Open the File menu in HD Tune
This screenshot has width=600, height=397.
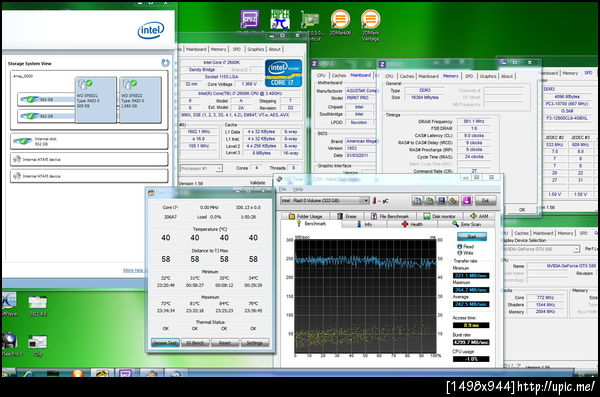283,189
